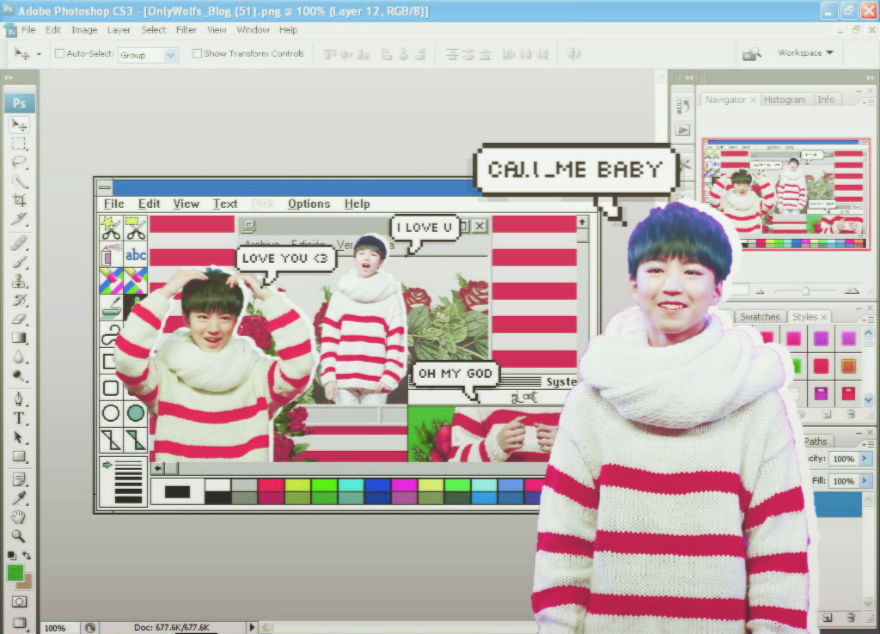
Task: Select the History Brush tool
Action: point(19,300)
